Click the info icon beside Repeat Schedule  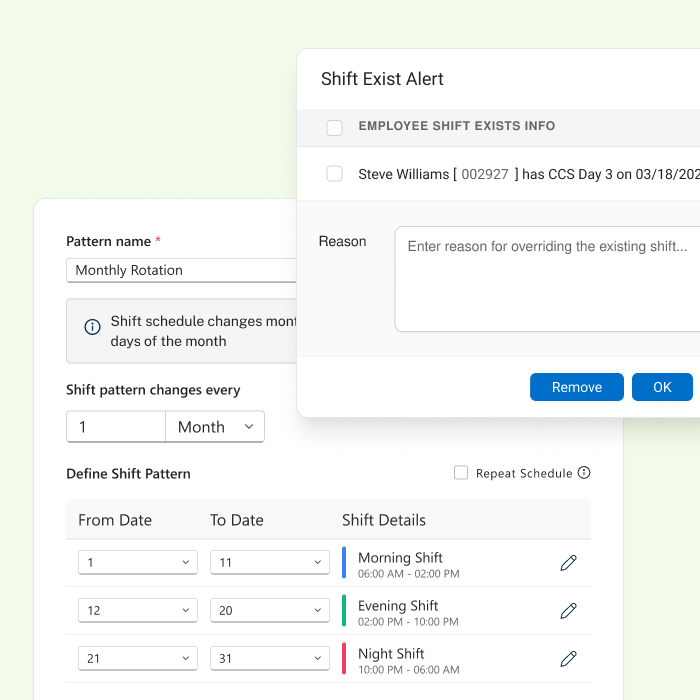(x=584, y=473)
